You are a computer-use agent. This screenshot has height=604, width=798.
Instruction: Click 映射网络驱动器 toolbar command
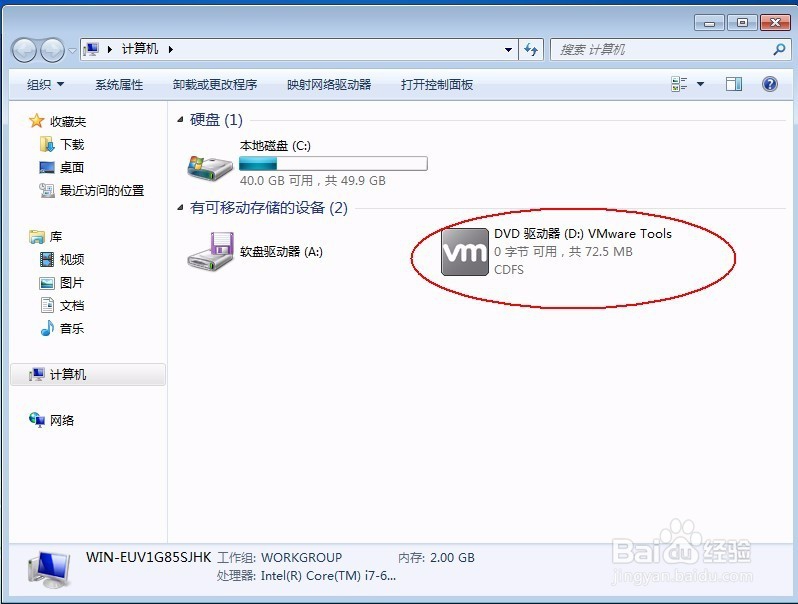(x=329, y=84)
